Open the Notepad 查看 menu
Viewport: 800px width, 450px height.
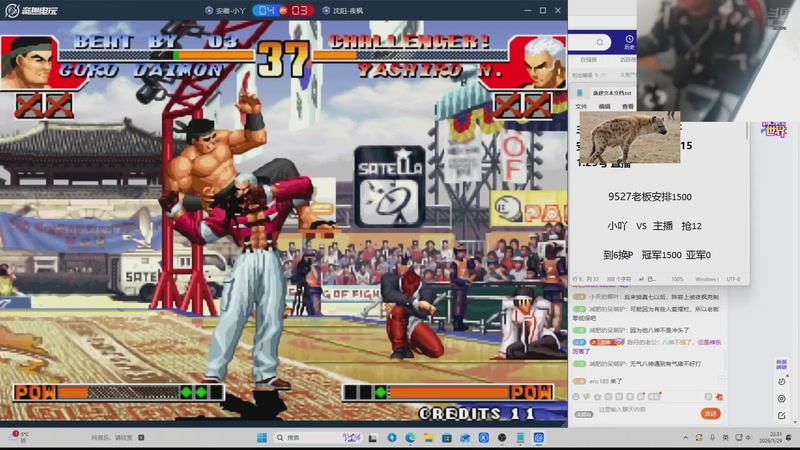pos(628,106)
